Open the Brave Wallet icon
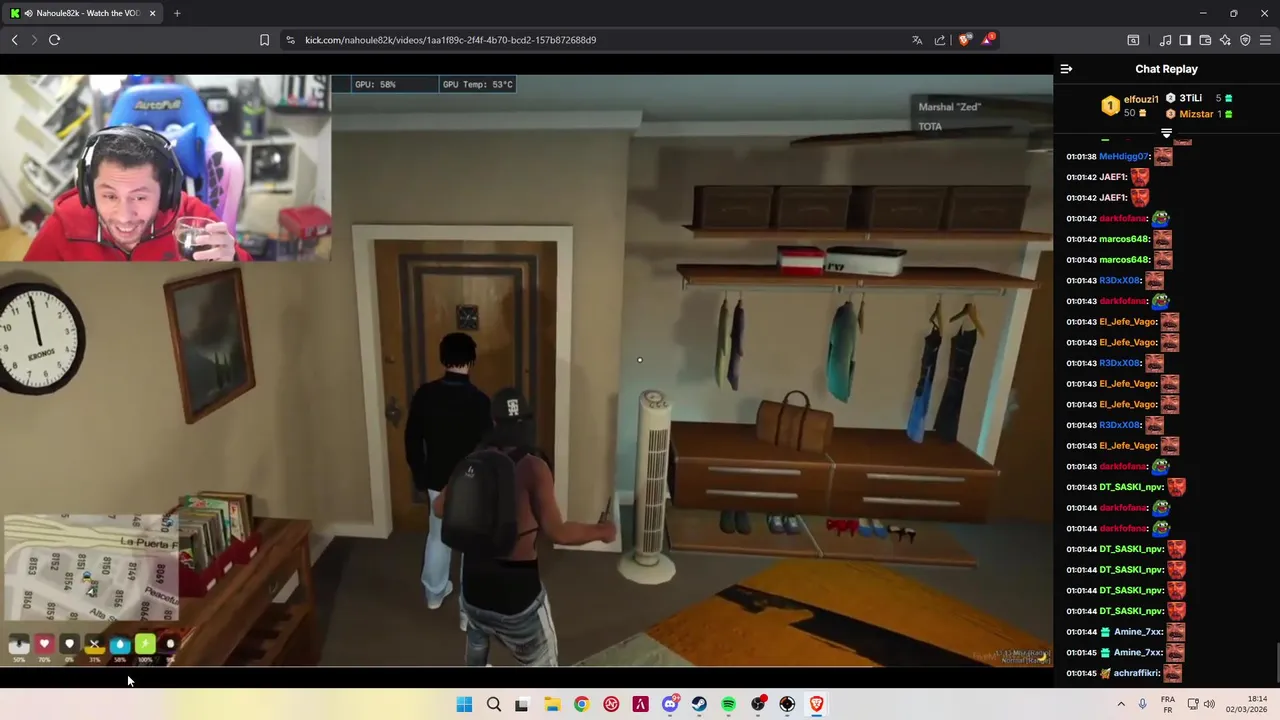 click(1205, 40)
